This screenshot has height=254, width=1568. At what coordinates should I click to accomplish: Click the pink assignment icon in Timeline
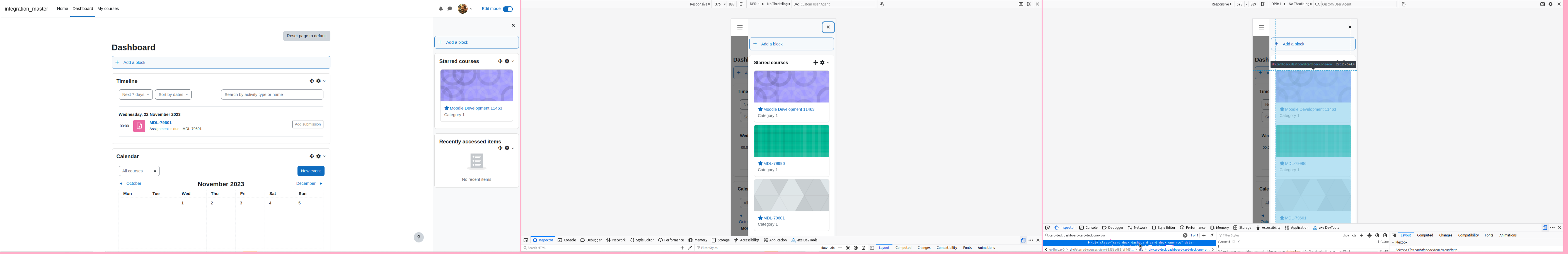[139, 126]
